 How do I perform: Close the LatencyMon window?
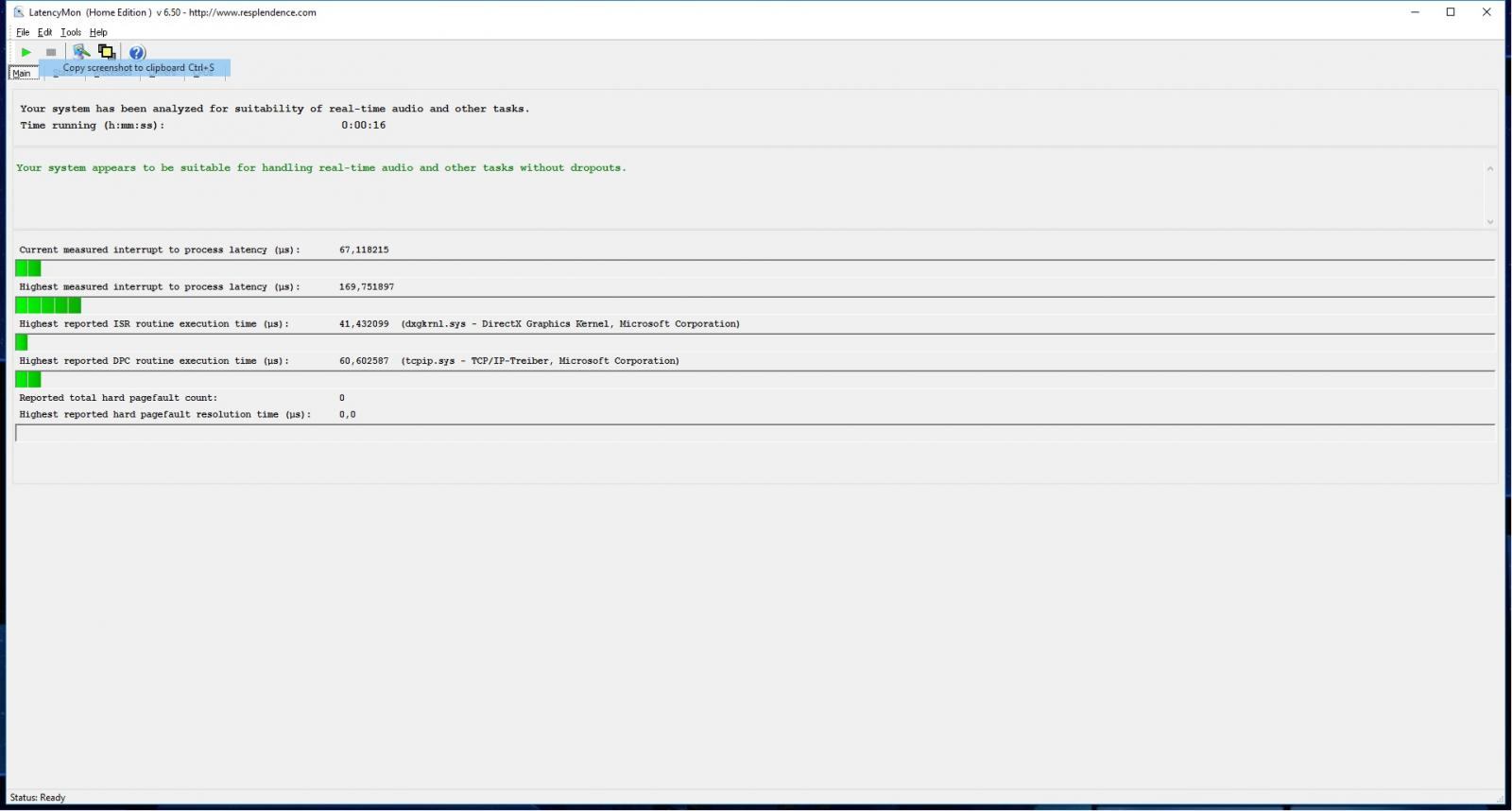(1486, 12)
